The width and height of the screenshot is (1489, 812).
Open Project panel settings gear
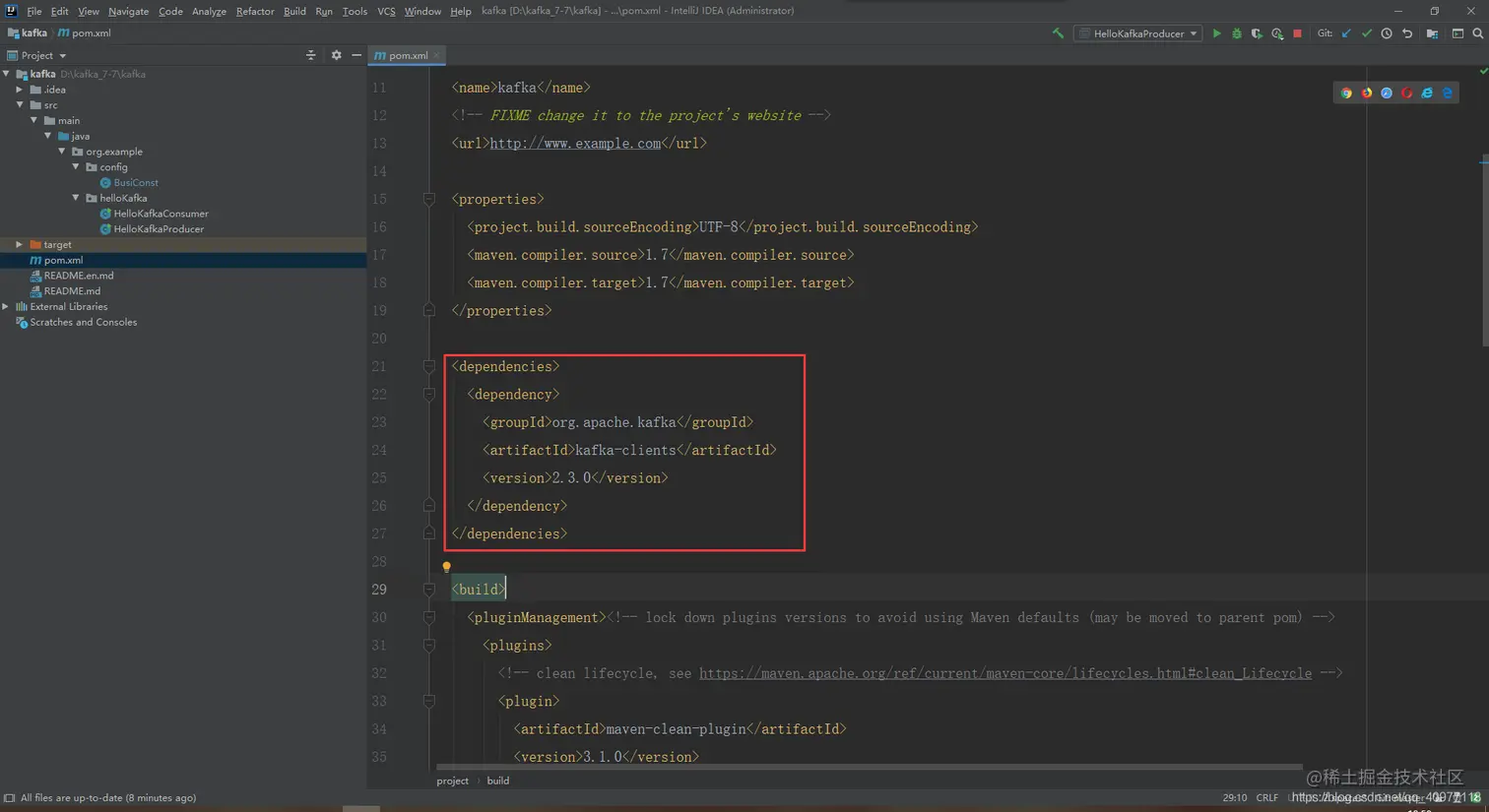click(336, 55)
